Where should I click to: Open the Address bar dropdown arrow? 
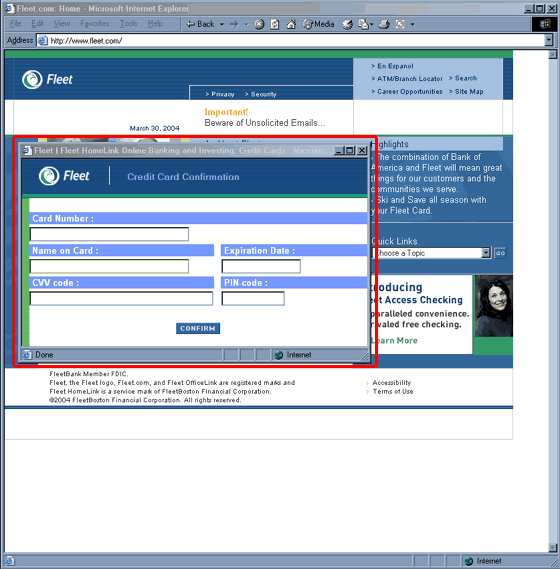click(x=549, y=40)
